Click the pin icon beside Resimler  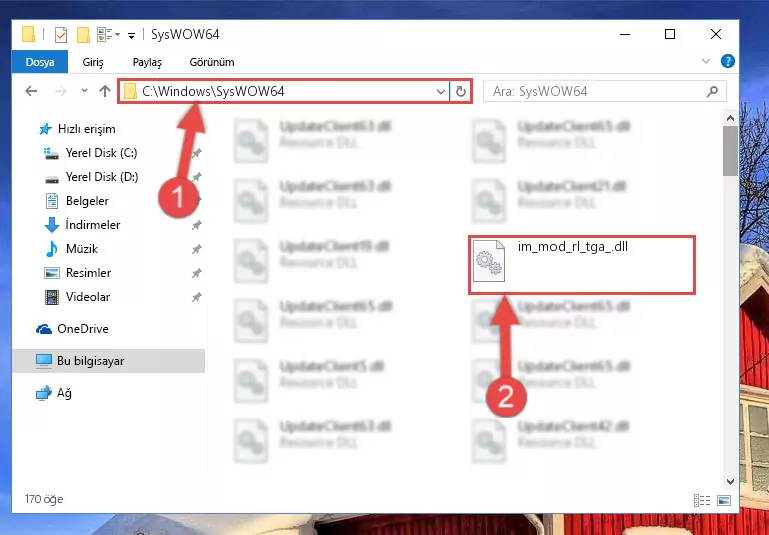coord(197,273)
